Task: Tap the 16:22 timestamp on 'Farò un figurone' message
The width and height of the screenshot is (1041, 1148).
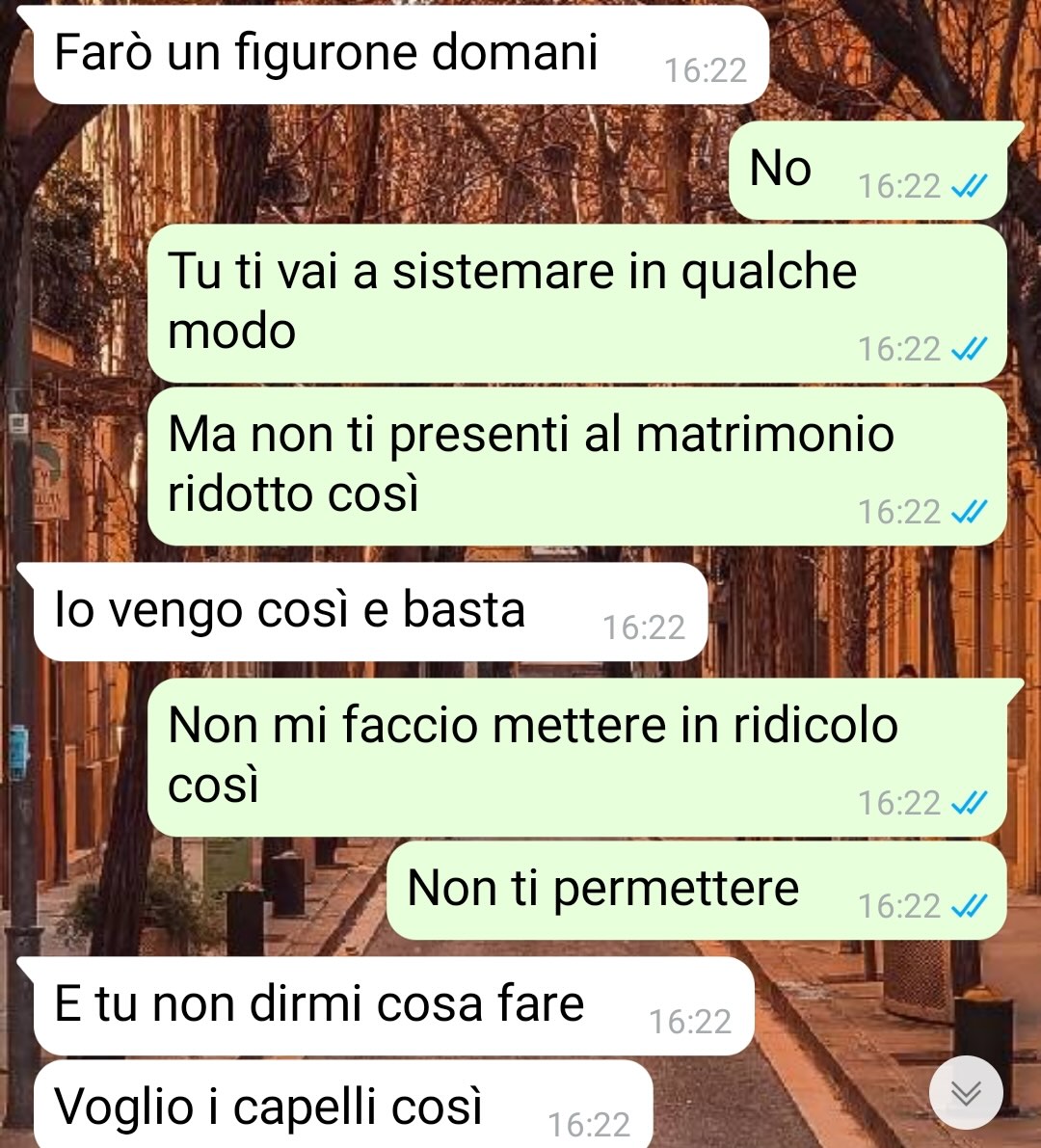Action: click(705, 71)
